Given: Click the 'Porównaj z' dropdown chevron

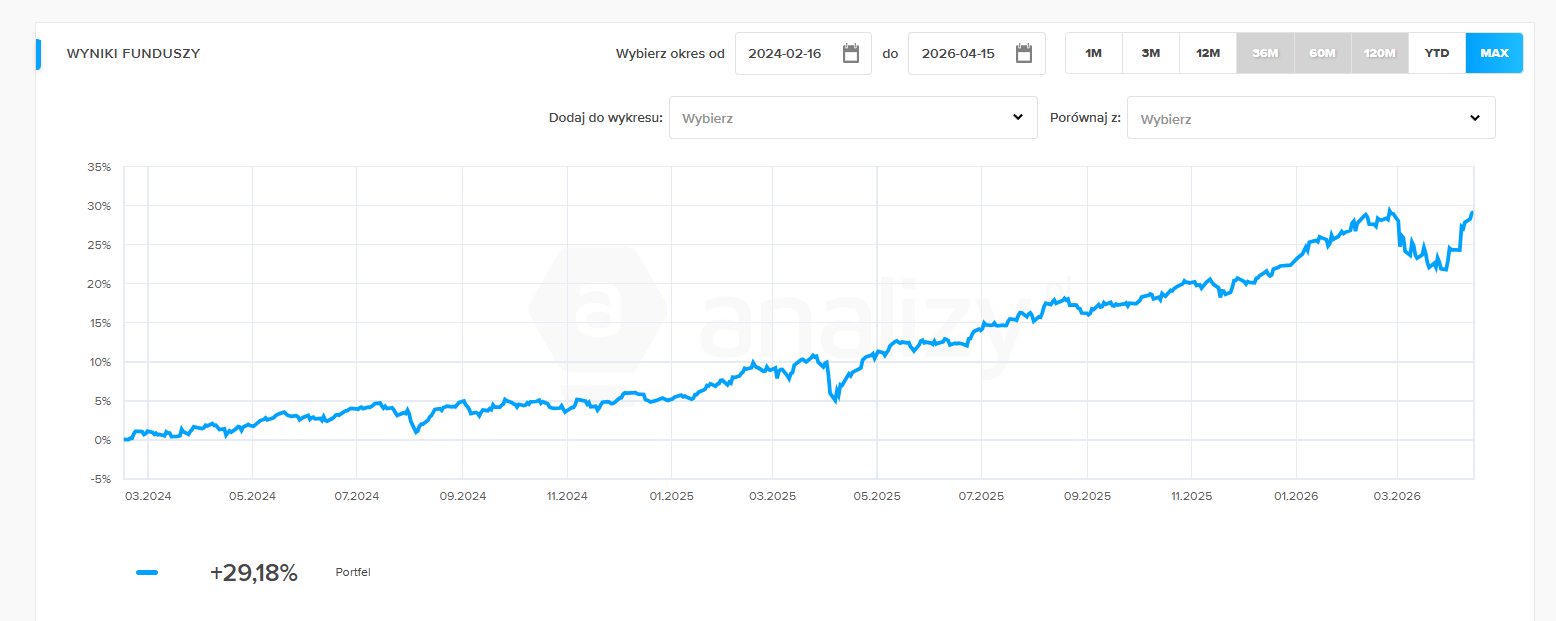Looking at the screenshot, I should click(x=1475, y=118).
